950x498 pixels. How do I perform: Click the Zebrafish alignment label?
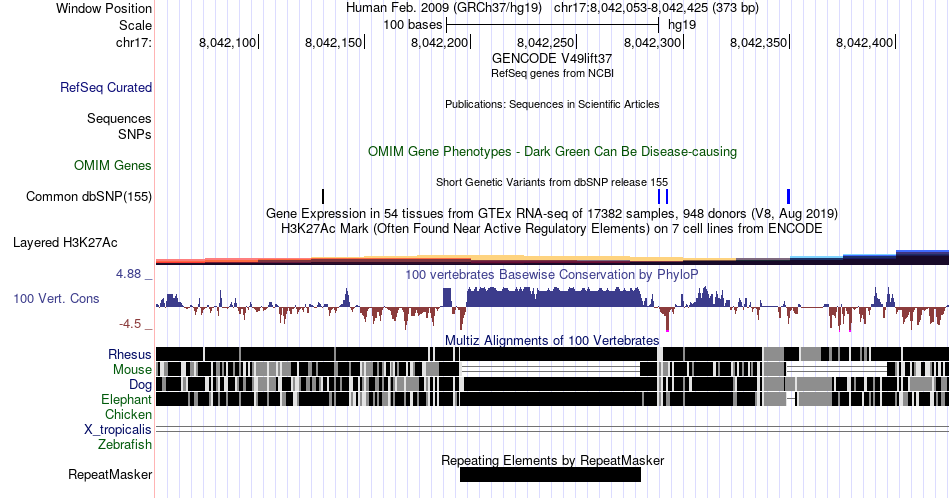pos(125,444)
